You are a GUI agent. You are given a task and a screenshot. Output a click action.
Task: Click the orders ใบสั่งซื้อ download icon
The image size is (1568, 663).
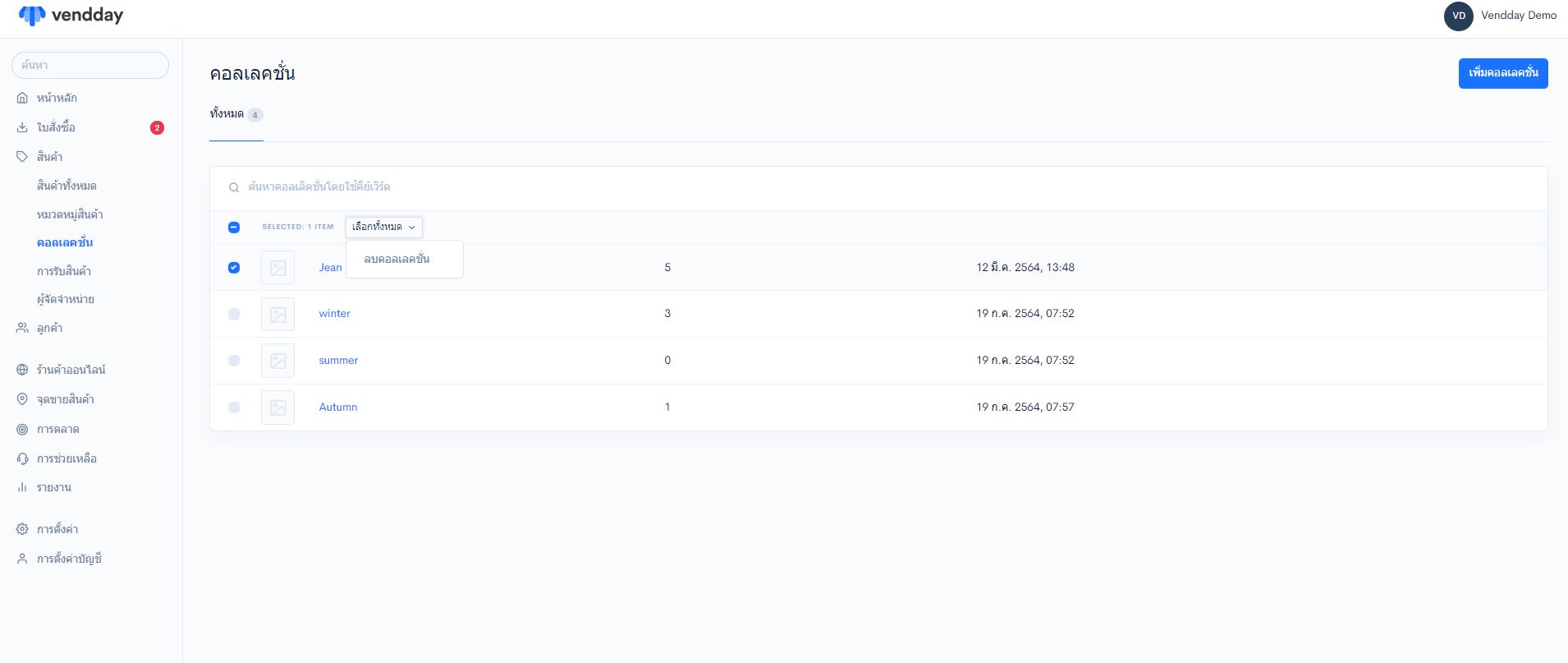tap(22, 127)
